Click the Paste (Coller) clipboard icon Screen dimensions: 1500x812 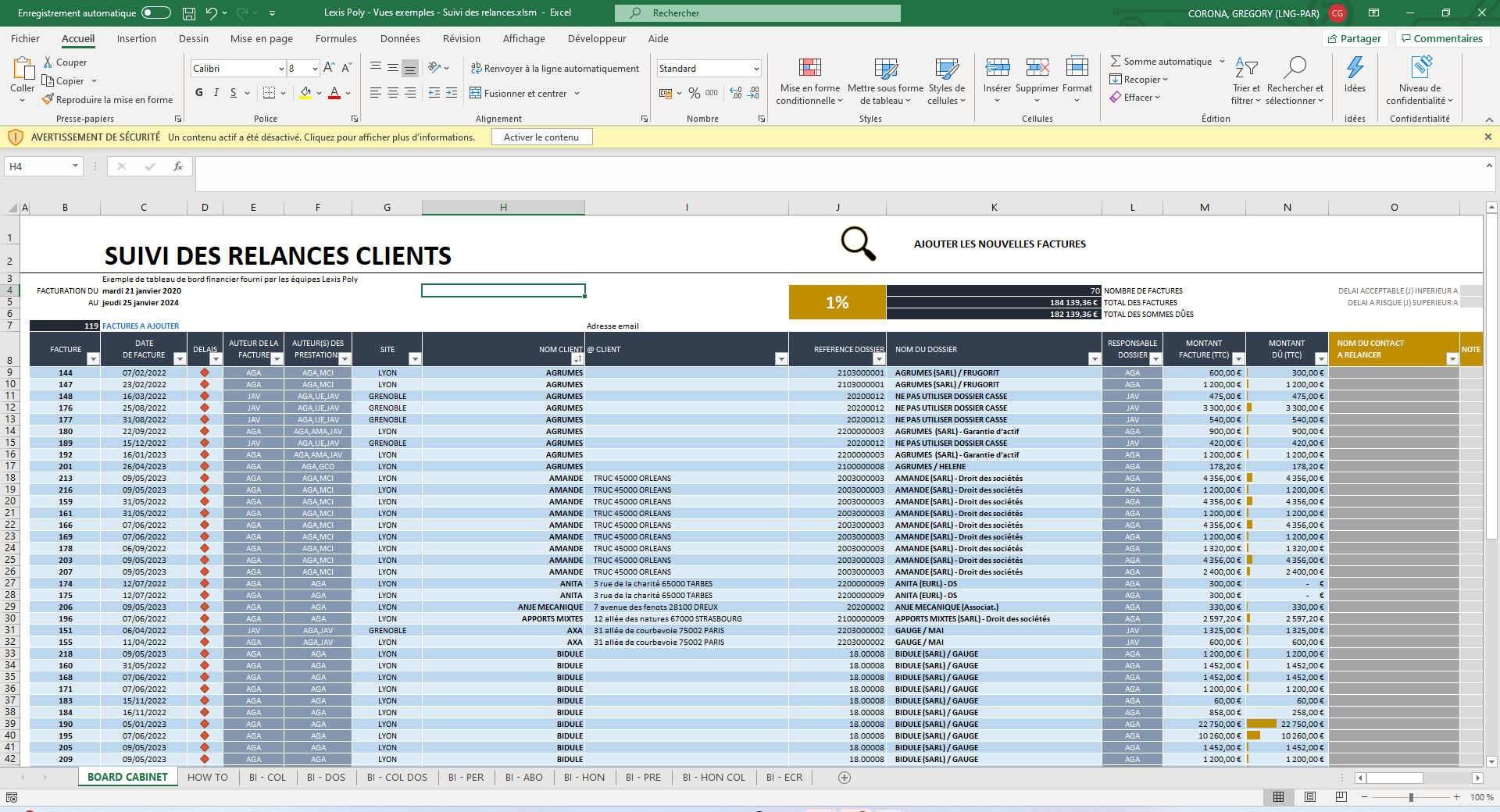pos(23,69)
